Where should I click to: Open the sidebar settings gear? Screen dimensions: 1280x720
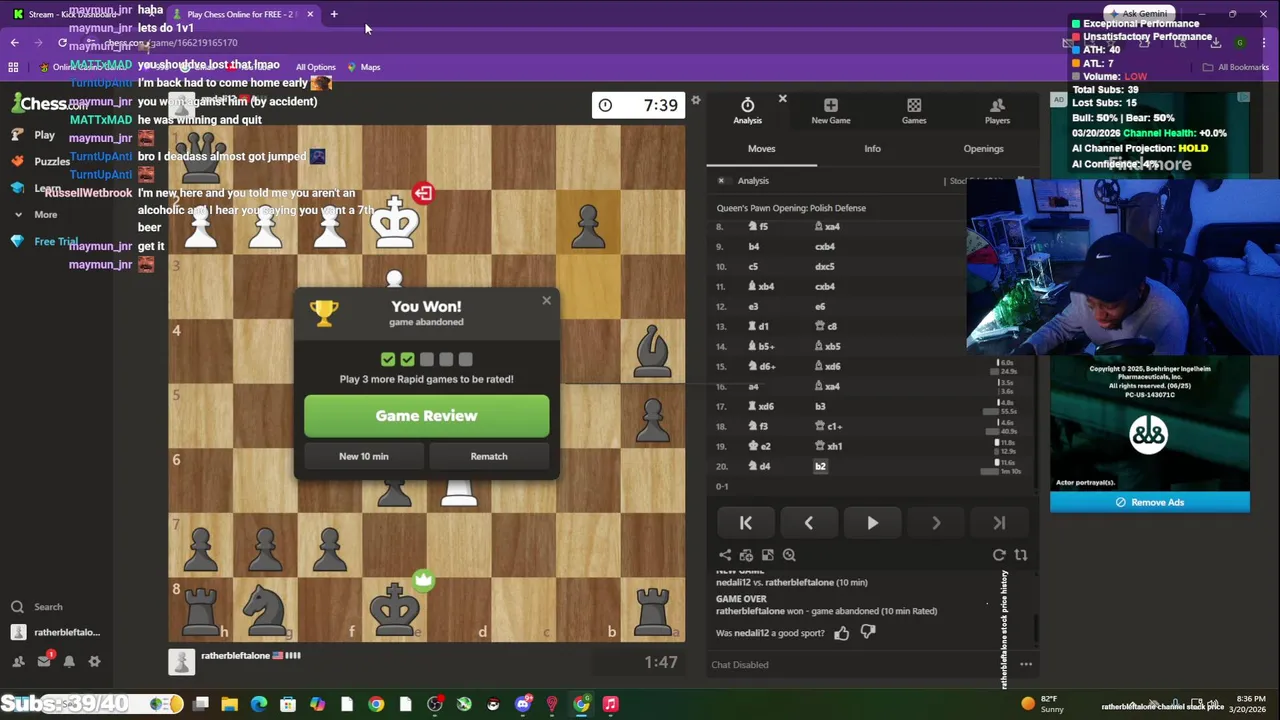point(94,661)
